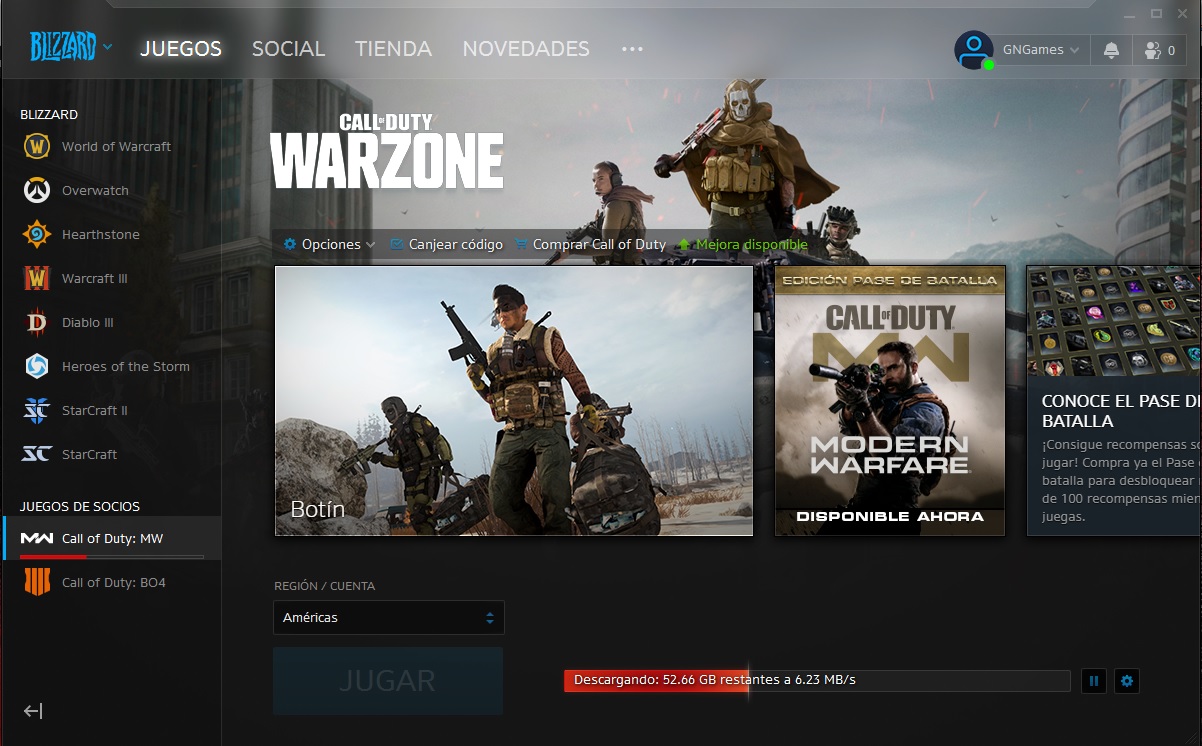Open the NOVEDADES tab
This screenshot has width=1202, height=746.
point(526,48)
